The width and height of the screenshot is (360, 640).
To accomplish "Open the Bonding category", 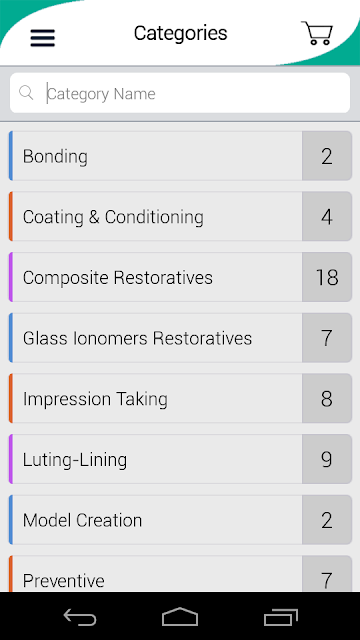I will 180,156.
